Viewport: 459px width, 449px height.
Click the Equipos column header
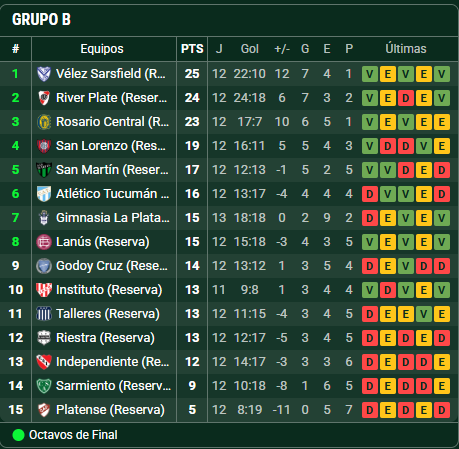pos(102,49)
